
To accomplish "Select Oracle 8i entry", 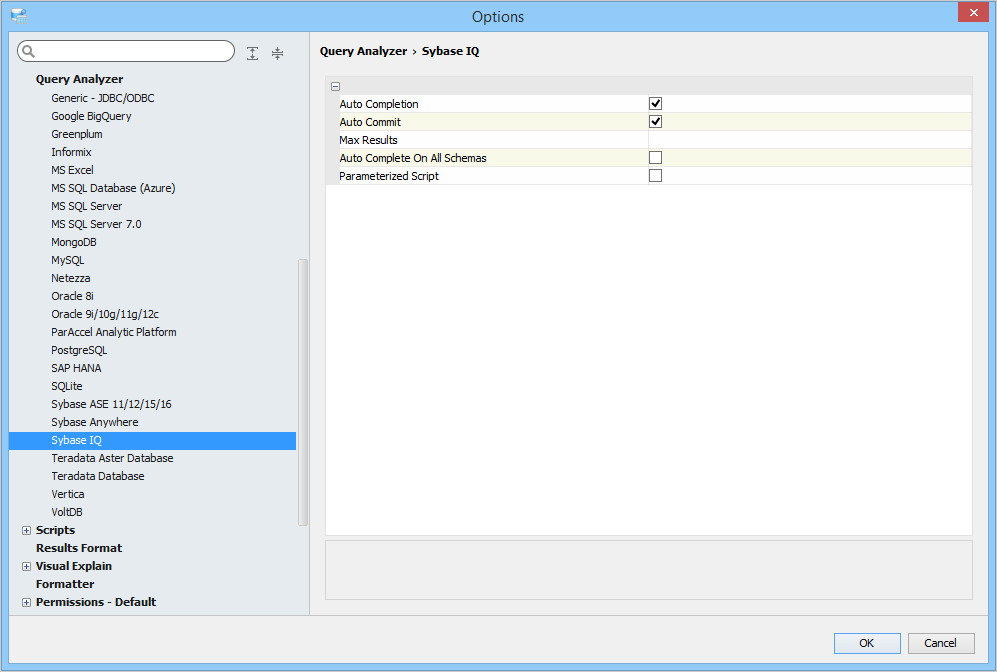I will (72, 296).
